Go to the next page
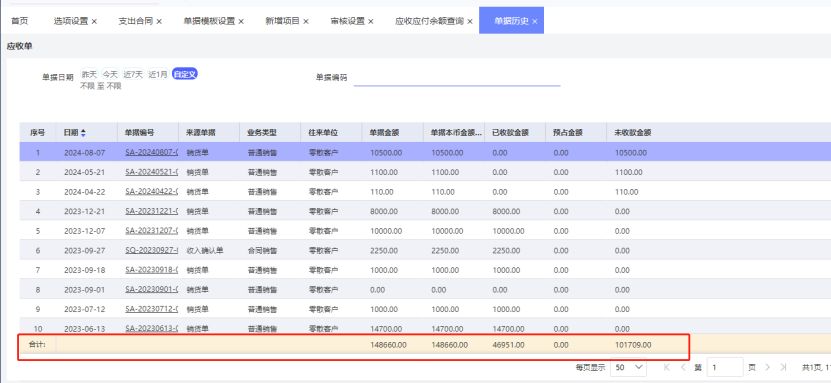 click(766, 367)
